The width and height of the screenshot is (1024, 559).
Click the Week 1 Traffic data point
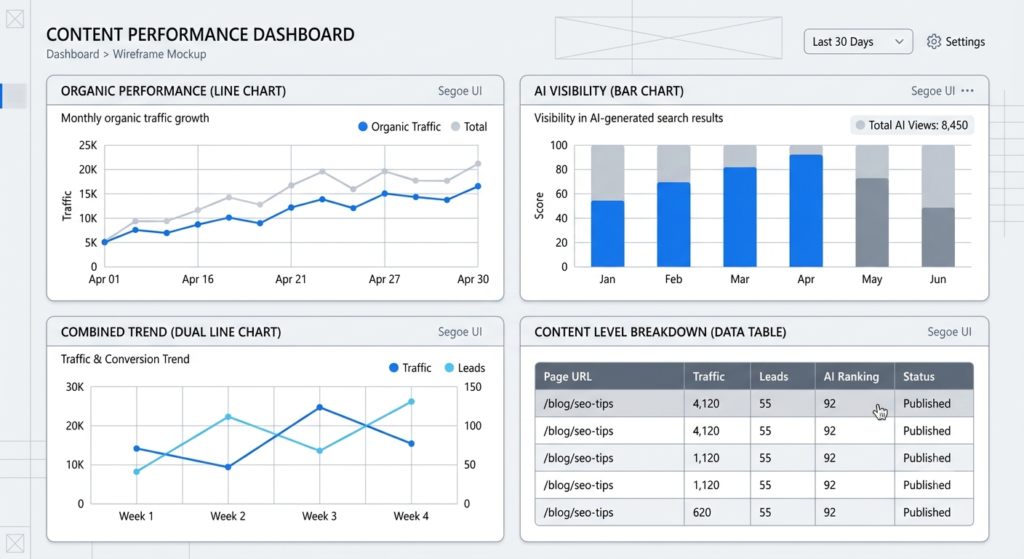(136, 449)
